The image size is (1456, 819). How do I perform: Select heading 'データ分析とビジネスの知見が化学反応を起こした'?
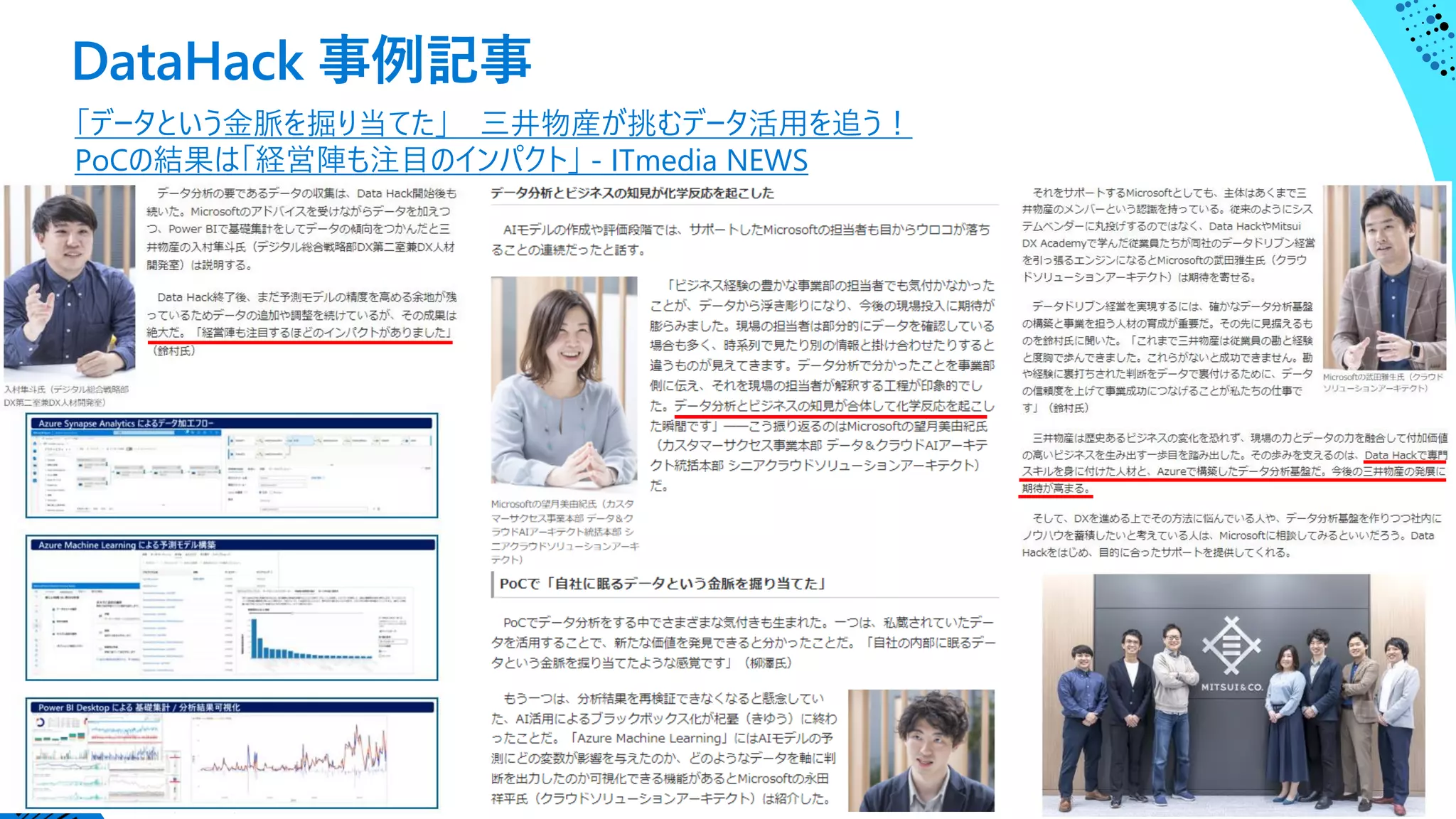632,193
